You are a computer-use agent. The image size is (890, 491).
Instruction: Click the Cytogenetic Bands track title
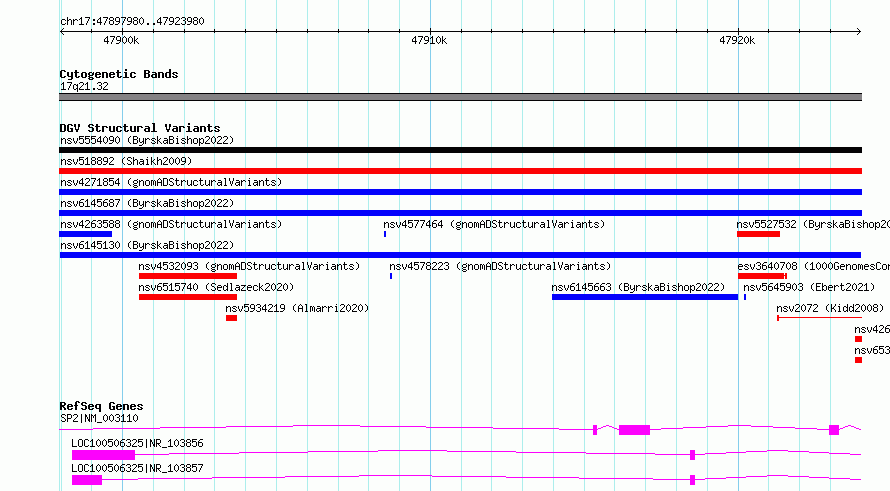tap(119, 74)
